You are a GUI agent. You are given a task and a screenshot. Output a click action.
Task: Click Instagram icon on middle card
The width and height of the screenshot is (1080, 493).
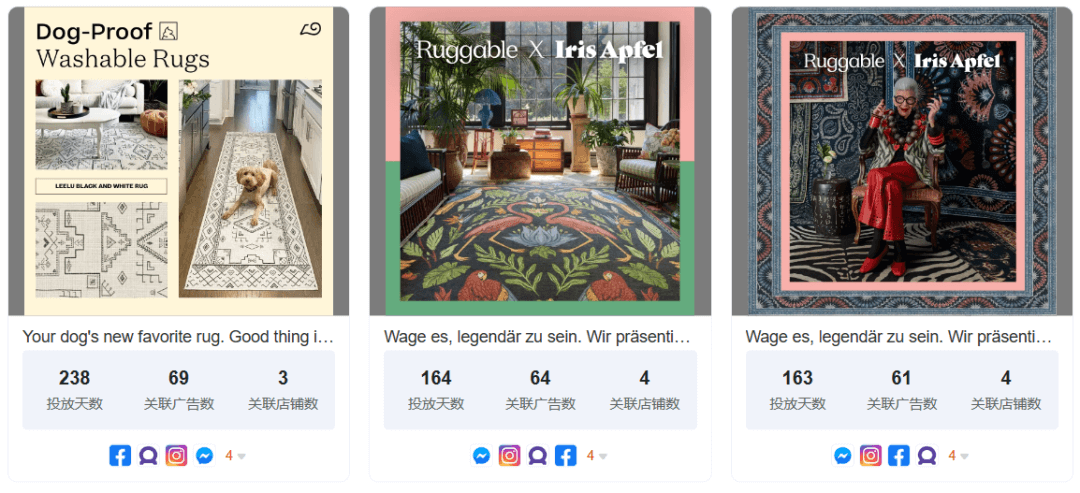510,455
